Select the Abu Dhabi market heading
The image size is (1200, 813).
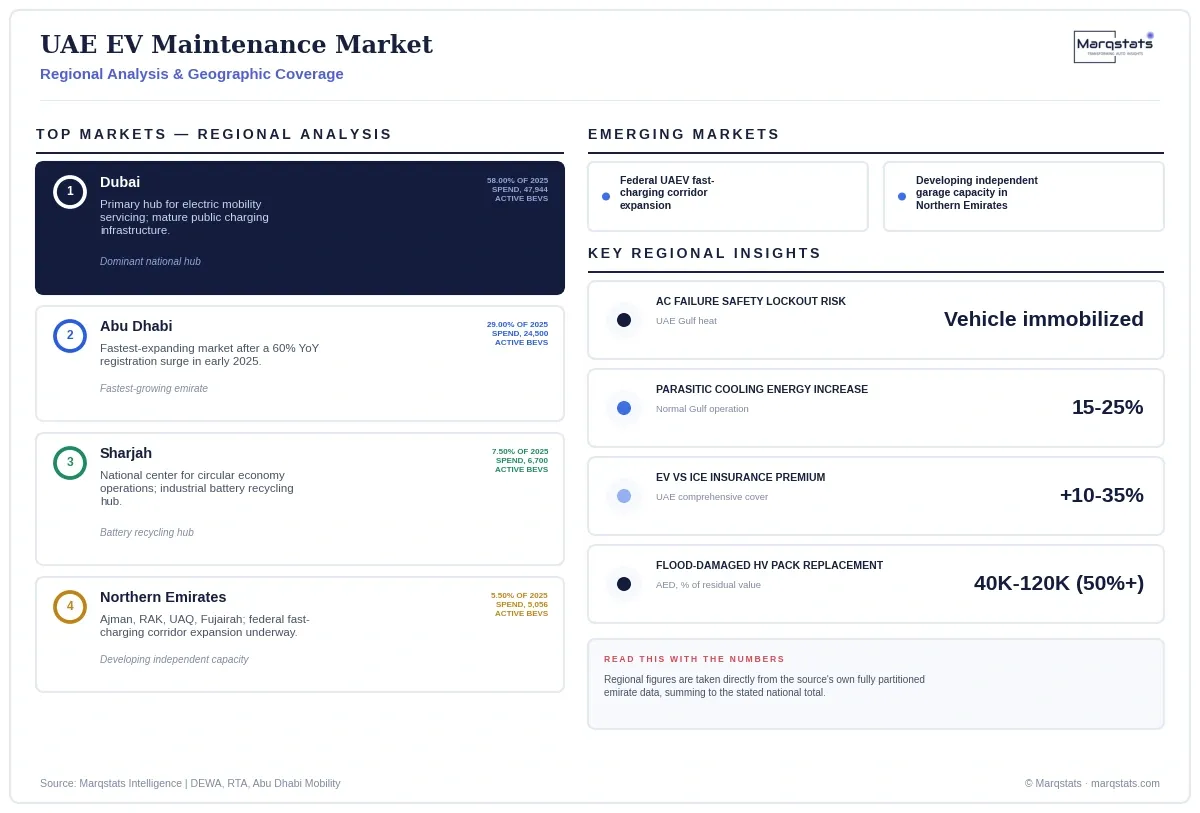136,326
